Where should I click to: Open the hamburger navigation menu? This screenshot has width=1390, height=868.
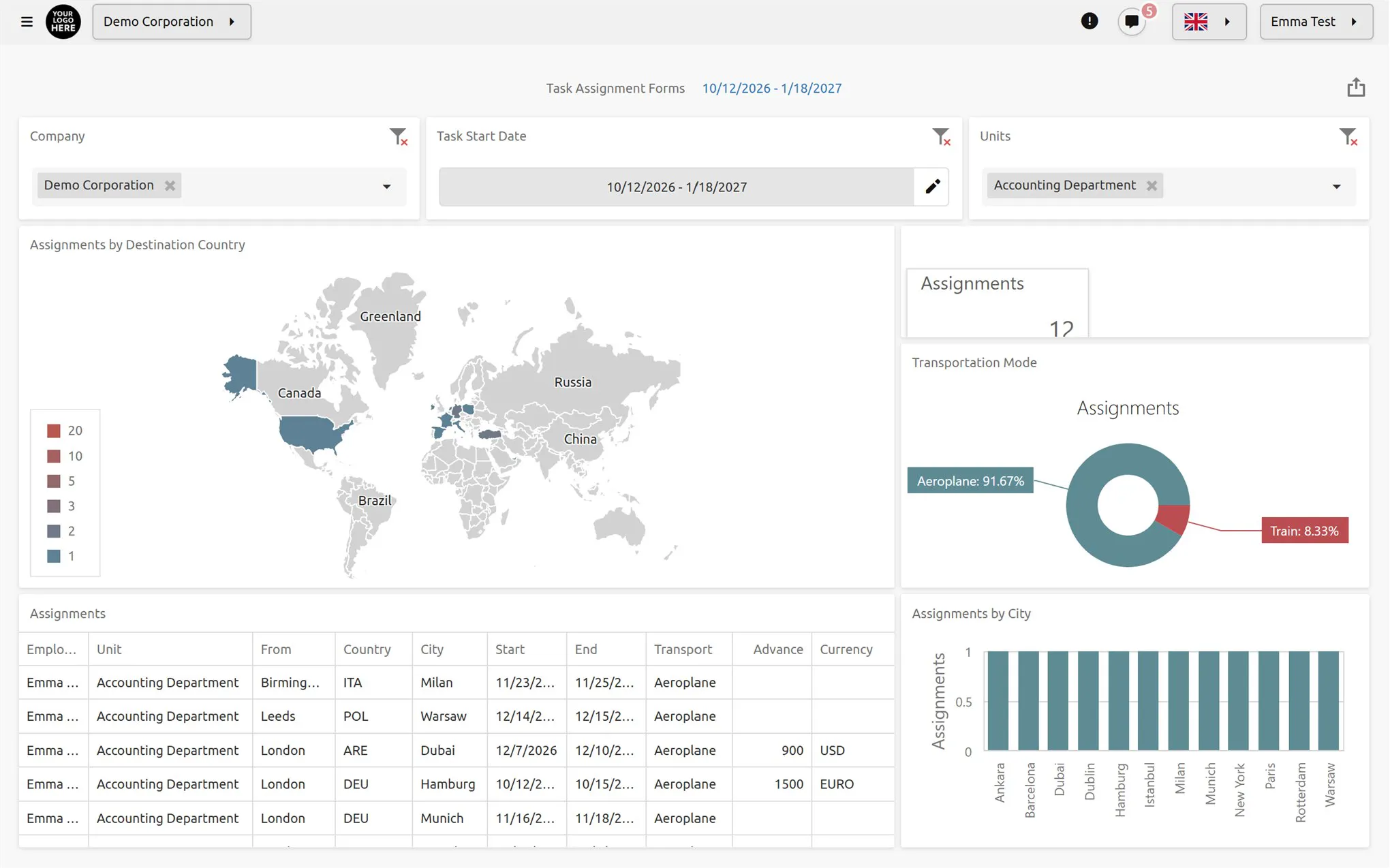[27, 22]
